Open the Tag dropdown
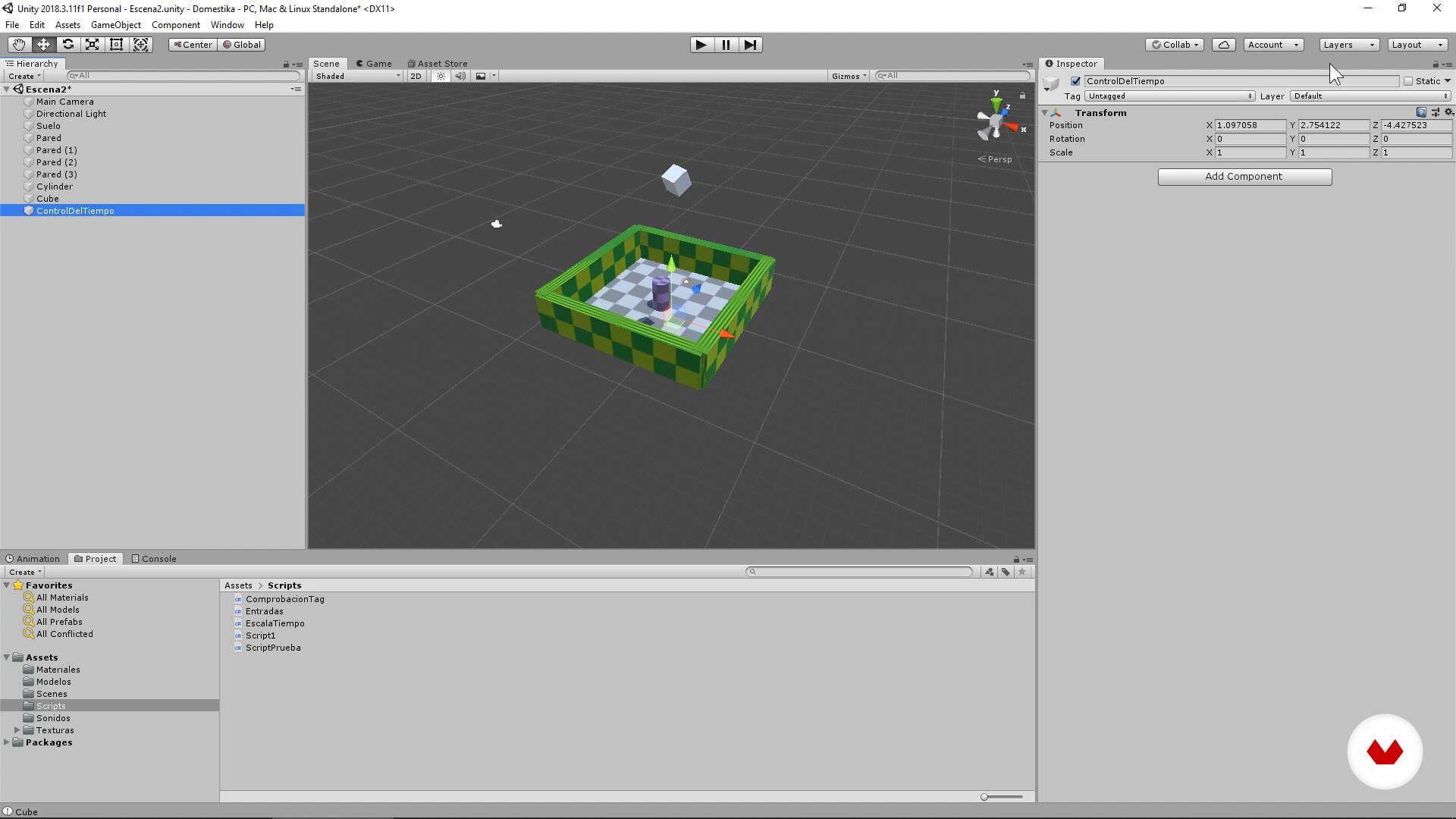The height and width of the screenshot is (819, 1456). (x=1169, y=96)
